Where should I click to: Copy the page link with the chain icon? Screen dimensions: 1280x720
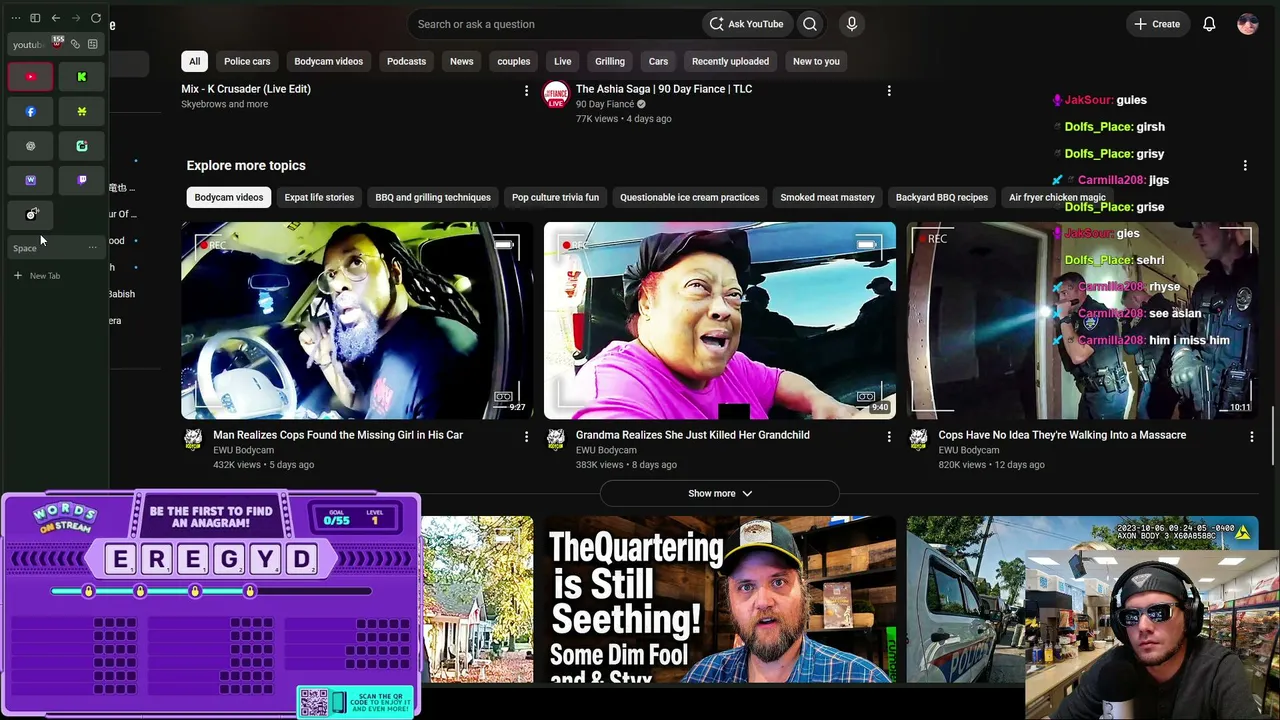75,44
